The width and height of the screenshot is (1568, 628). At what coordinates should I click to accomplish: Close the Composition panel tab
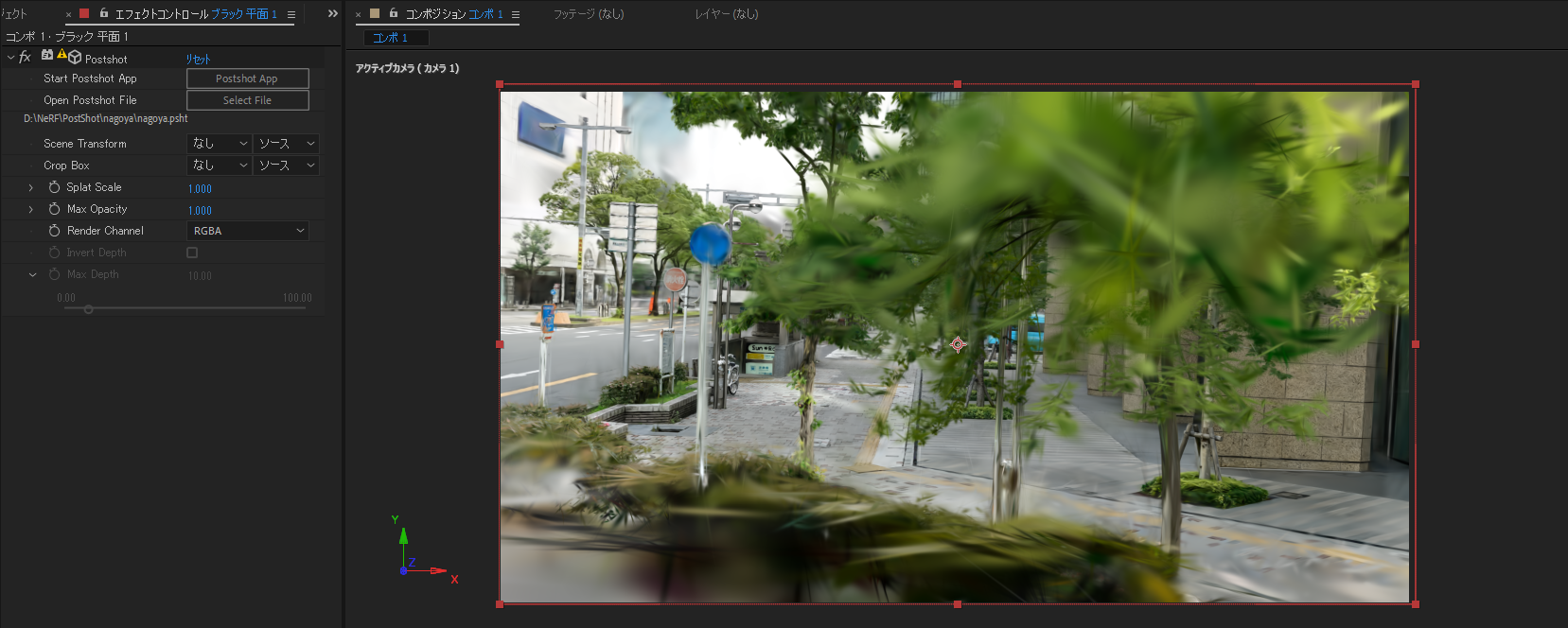[x=358, y=14]
